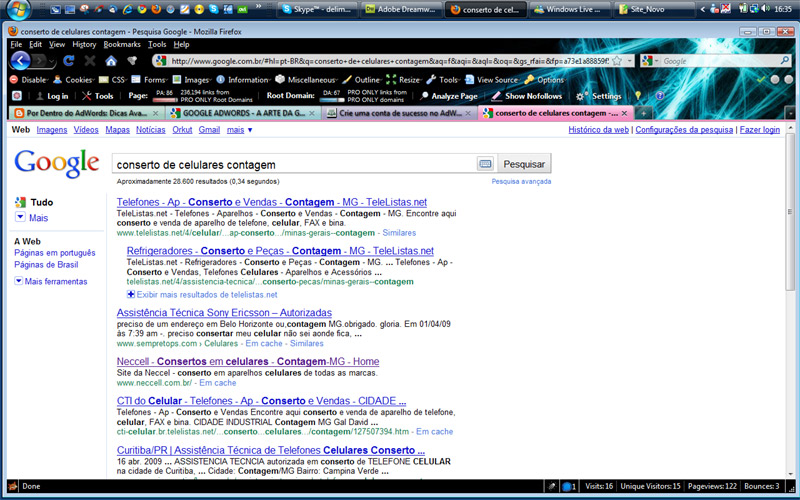
Task: Open the Home page icon
Action: tap(111, 61)
